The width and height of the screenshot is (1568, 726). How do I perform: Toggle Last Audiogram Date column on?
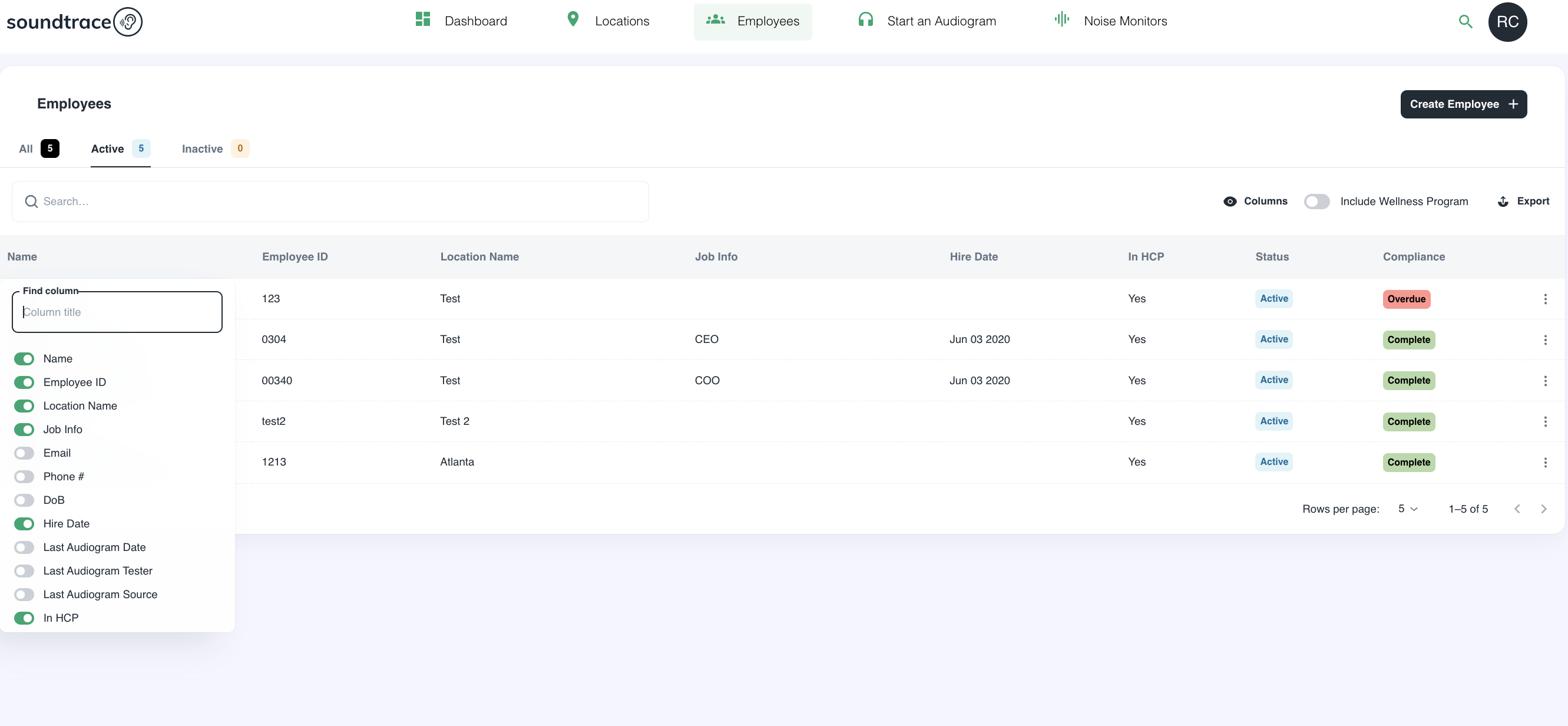pos(24,547)
